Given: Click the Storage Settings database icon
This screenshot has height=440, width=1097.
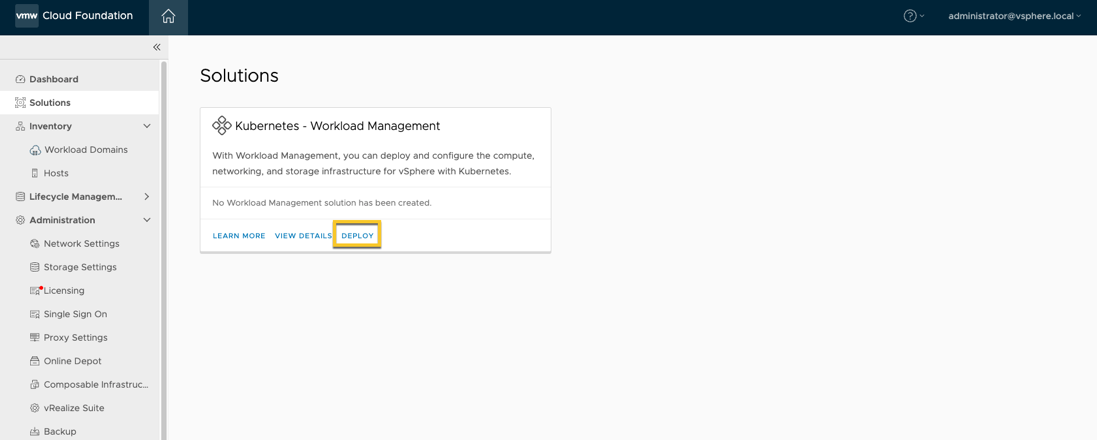Looking at the screenshot, I should pyautogui.click(x=35, y=267).
